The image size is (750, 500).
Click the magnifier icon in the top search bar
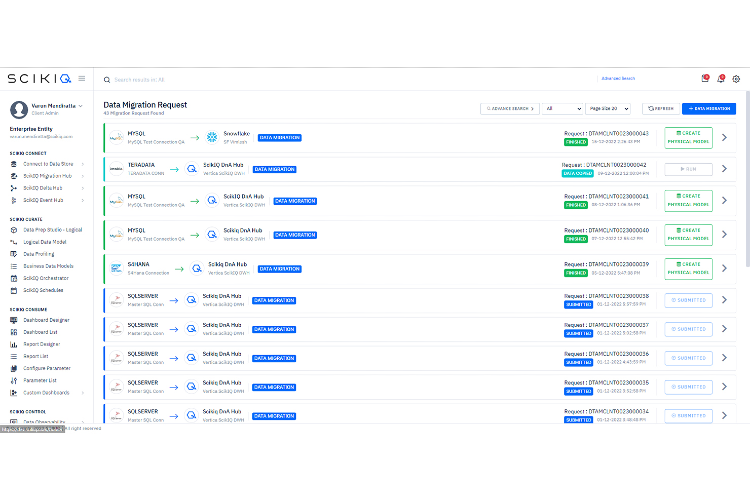pyautogui.click(x=107, y=80)
